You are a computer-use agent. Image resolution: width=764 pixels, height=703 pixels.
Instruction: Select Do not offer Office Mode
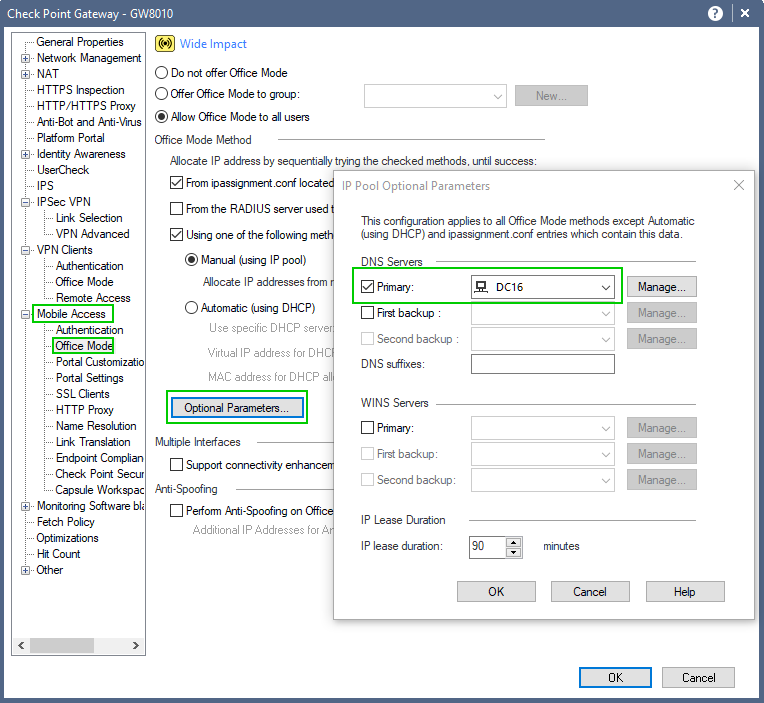pos(161,73)
